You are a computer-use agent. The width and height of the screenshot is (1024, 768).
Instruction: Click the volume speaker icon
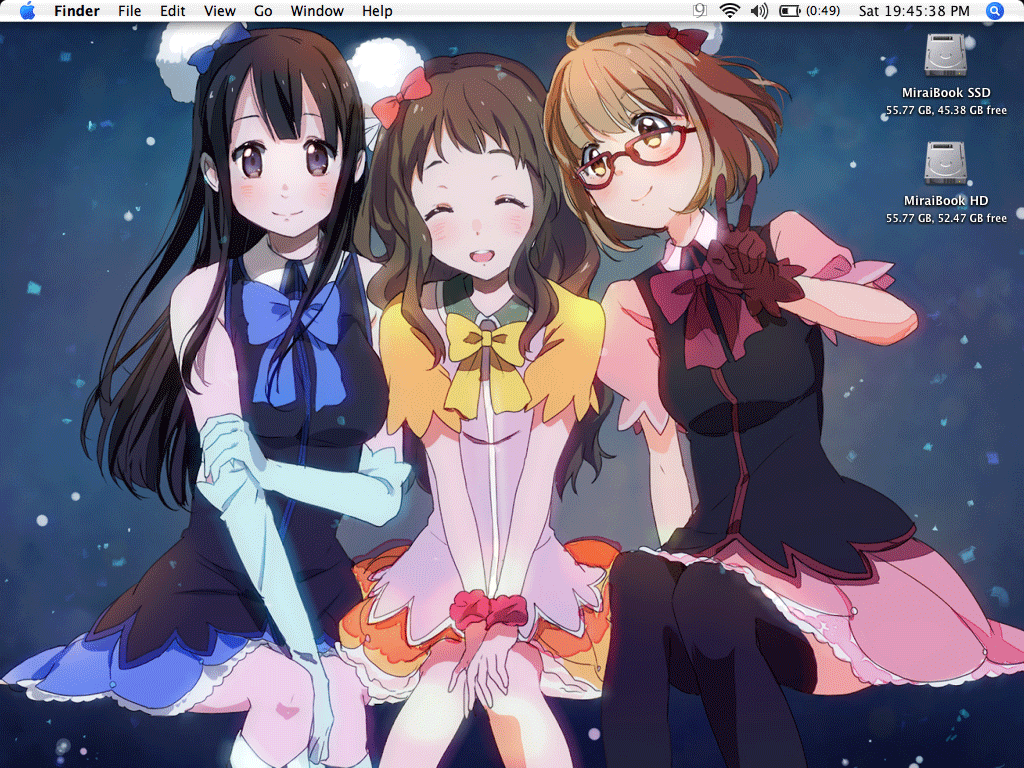coord(759,11)
